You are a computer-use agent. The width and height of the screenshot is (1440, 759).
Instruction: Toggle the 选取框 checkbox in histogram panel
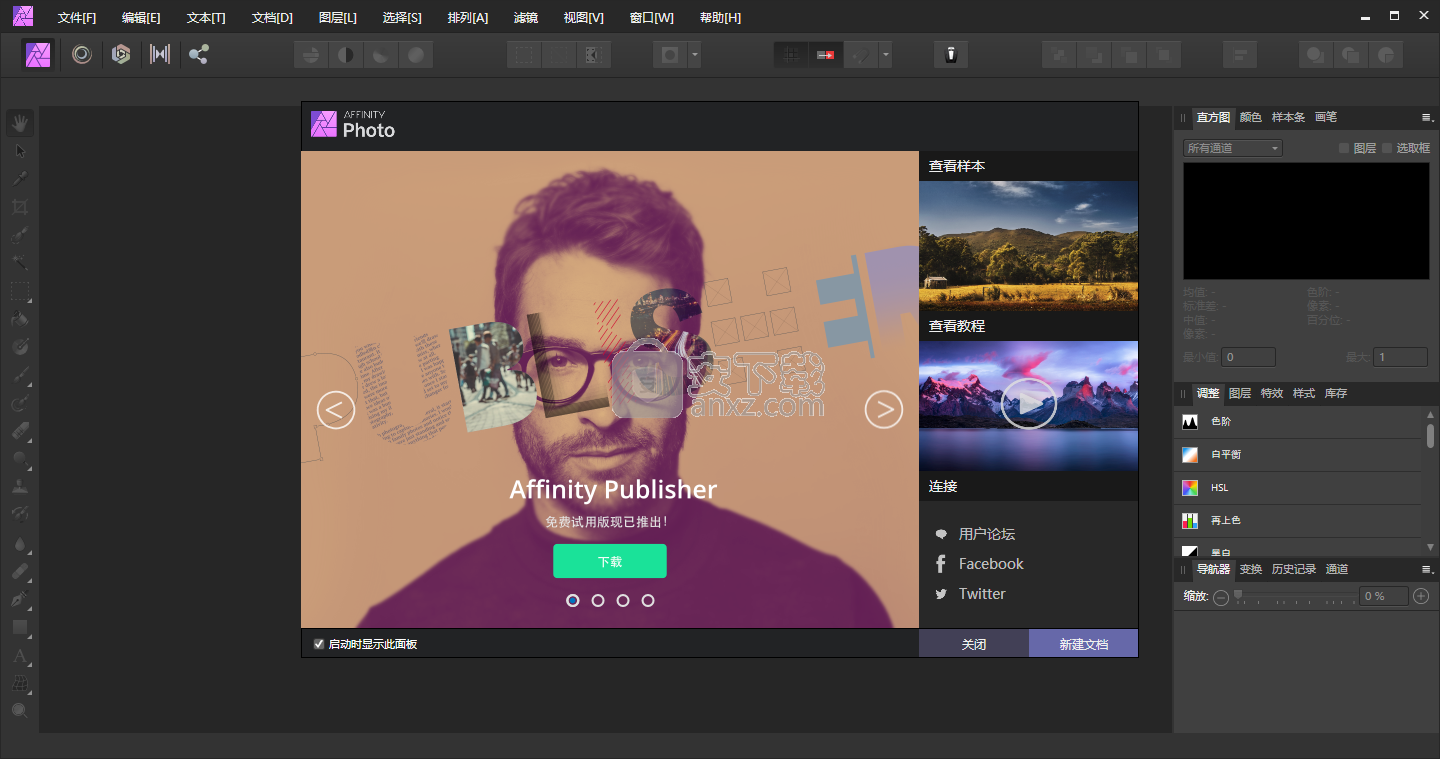click(1387, 148)
